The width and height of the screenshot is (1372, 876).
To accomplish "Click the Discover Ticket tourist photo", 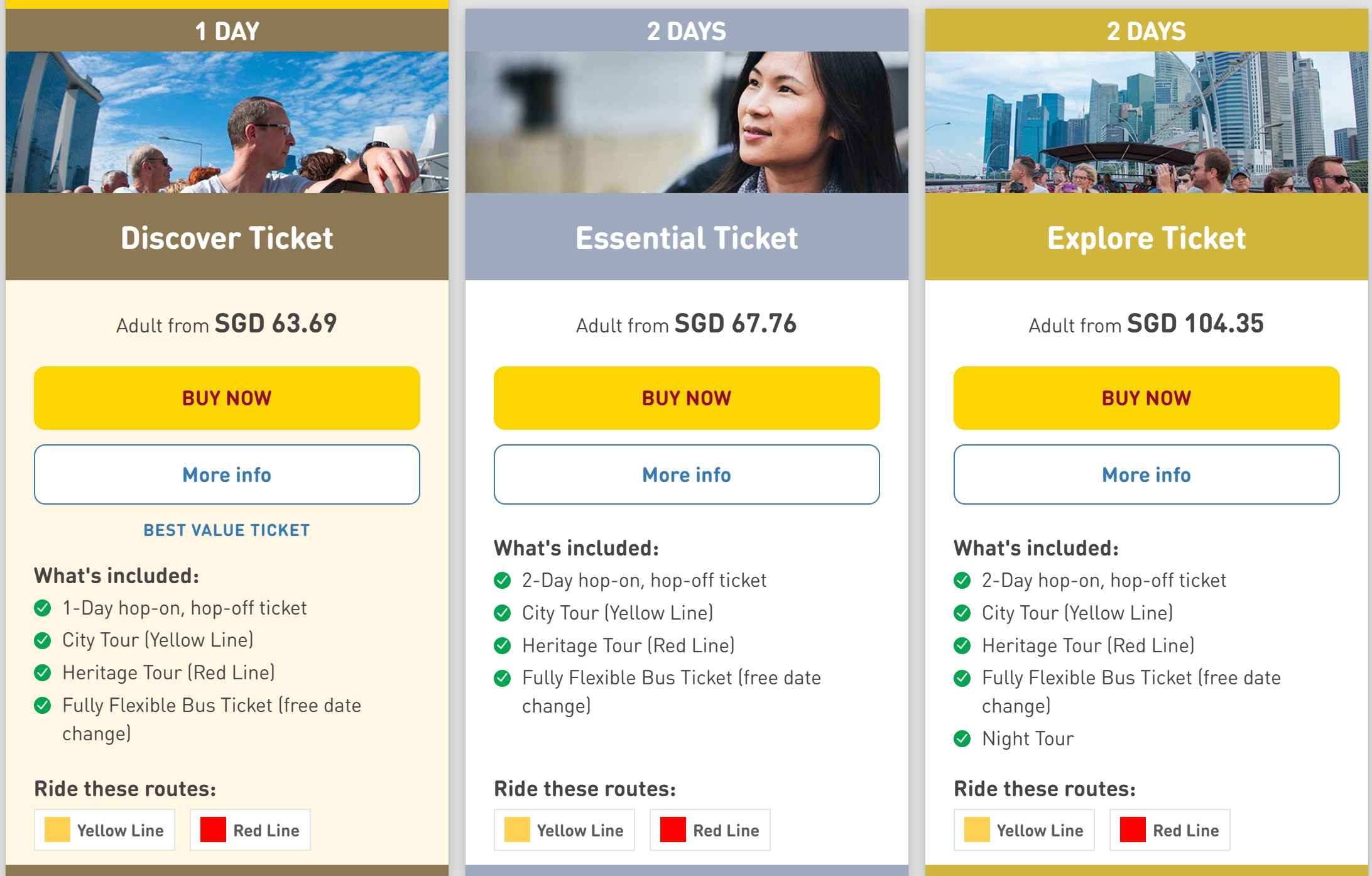I will (227, 122).
